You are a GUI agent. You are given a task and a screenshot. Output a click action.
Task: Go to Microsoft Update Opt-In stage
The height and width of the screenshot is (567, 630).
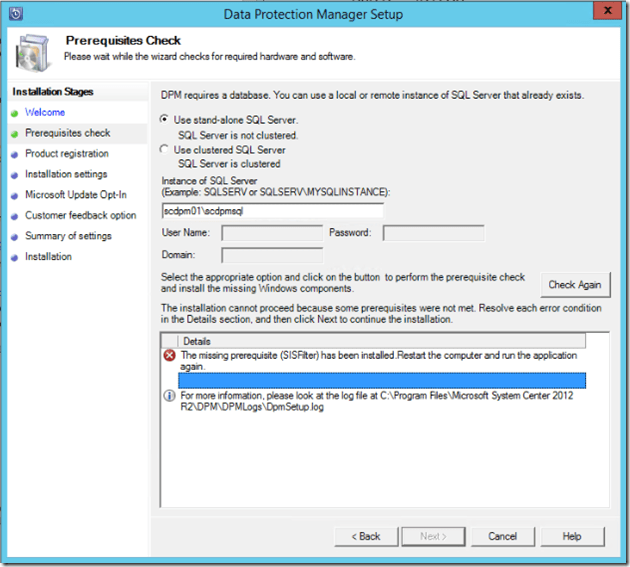pos(76,195)
